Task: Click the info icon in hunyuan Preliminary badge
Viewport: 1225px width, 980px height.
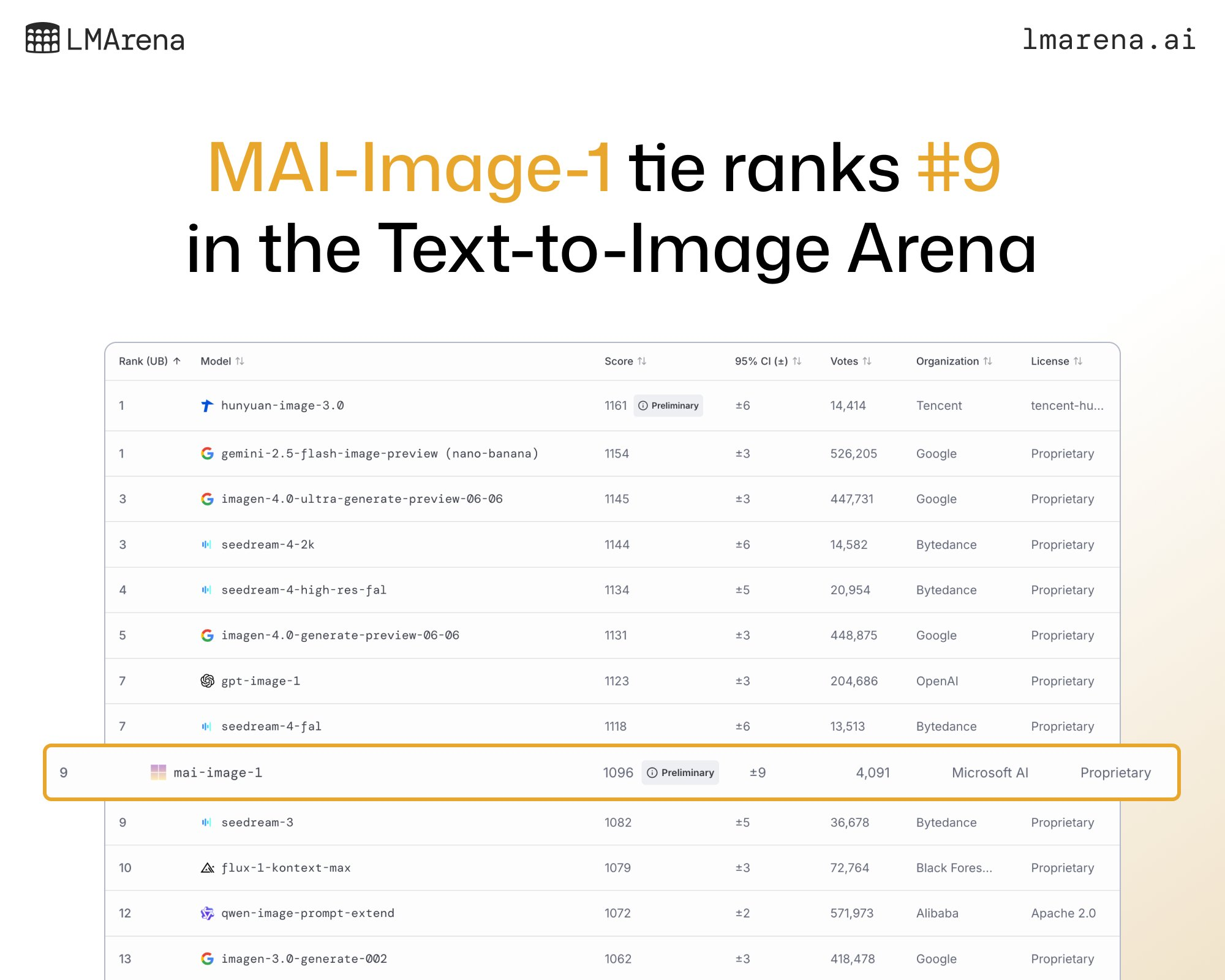Action: click(643, 405)
